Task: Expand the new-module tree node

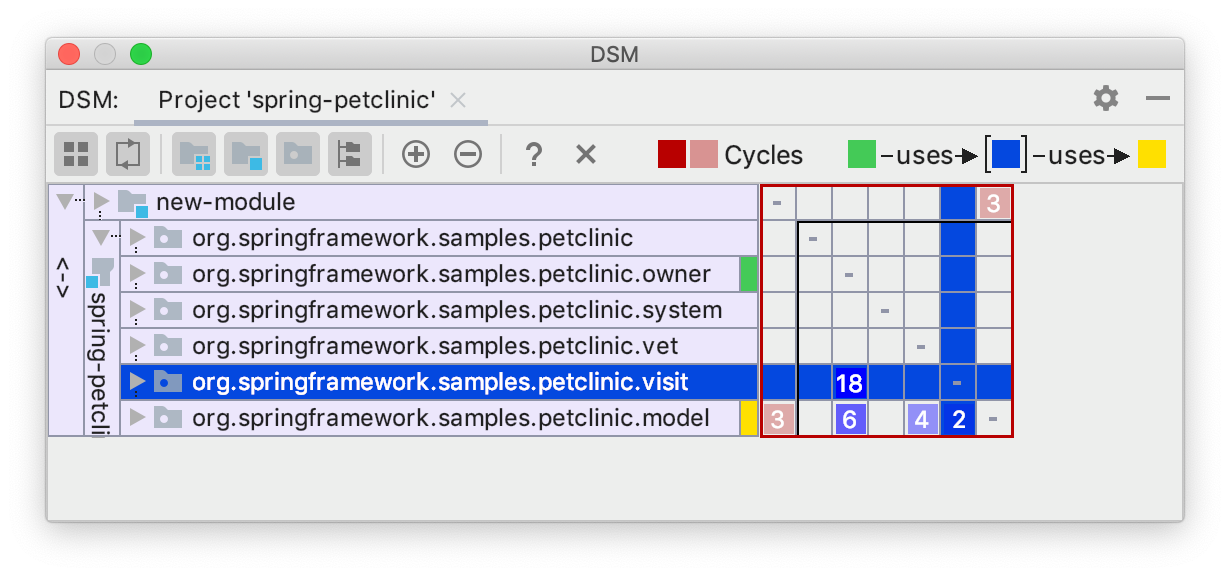Action: pos(101,202)
